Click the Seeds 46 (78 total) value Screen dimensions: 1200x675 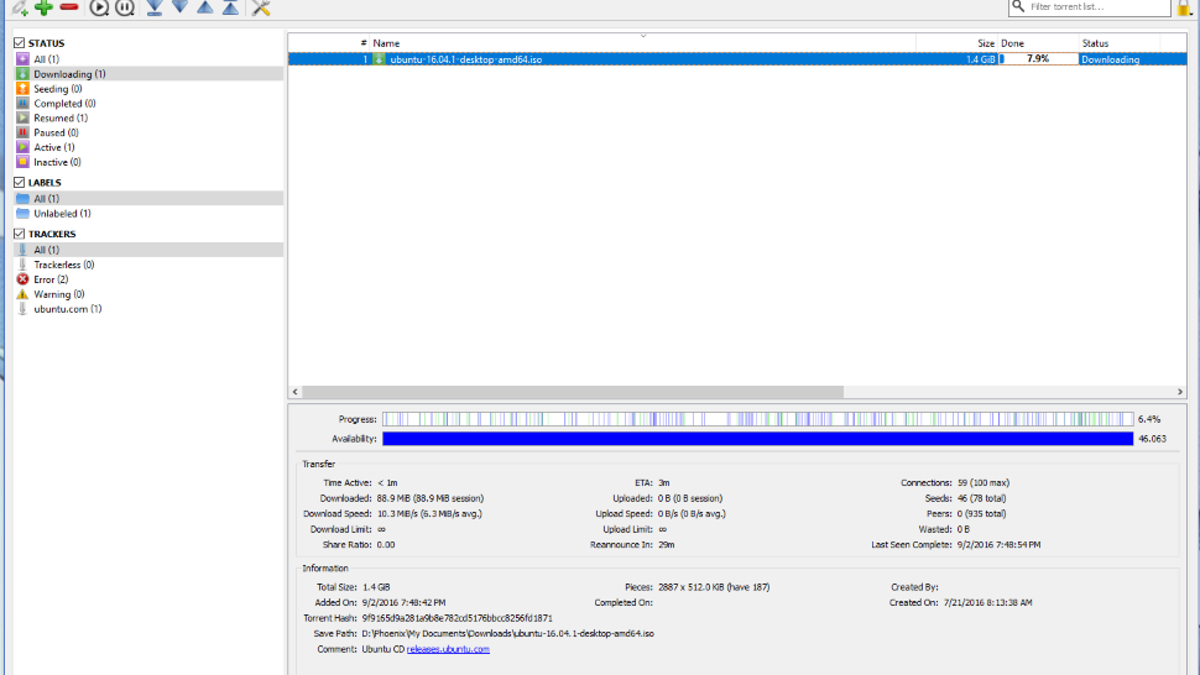click(x=981, y=498)
